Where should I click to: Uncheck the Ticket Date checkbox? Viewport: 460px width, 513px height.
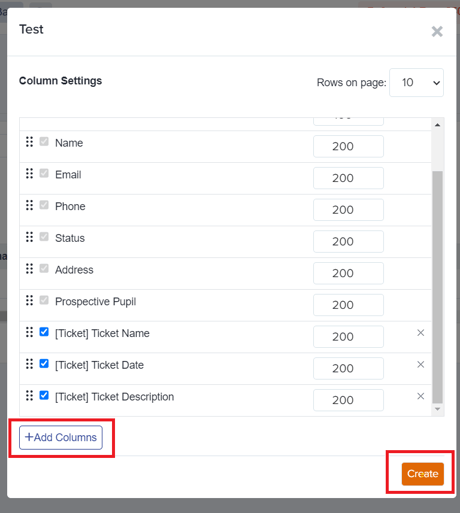[44, 363]
